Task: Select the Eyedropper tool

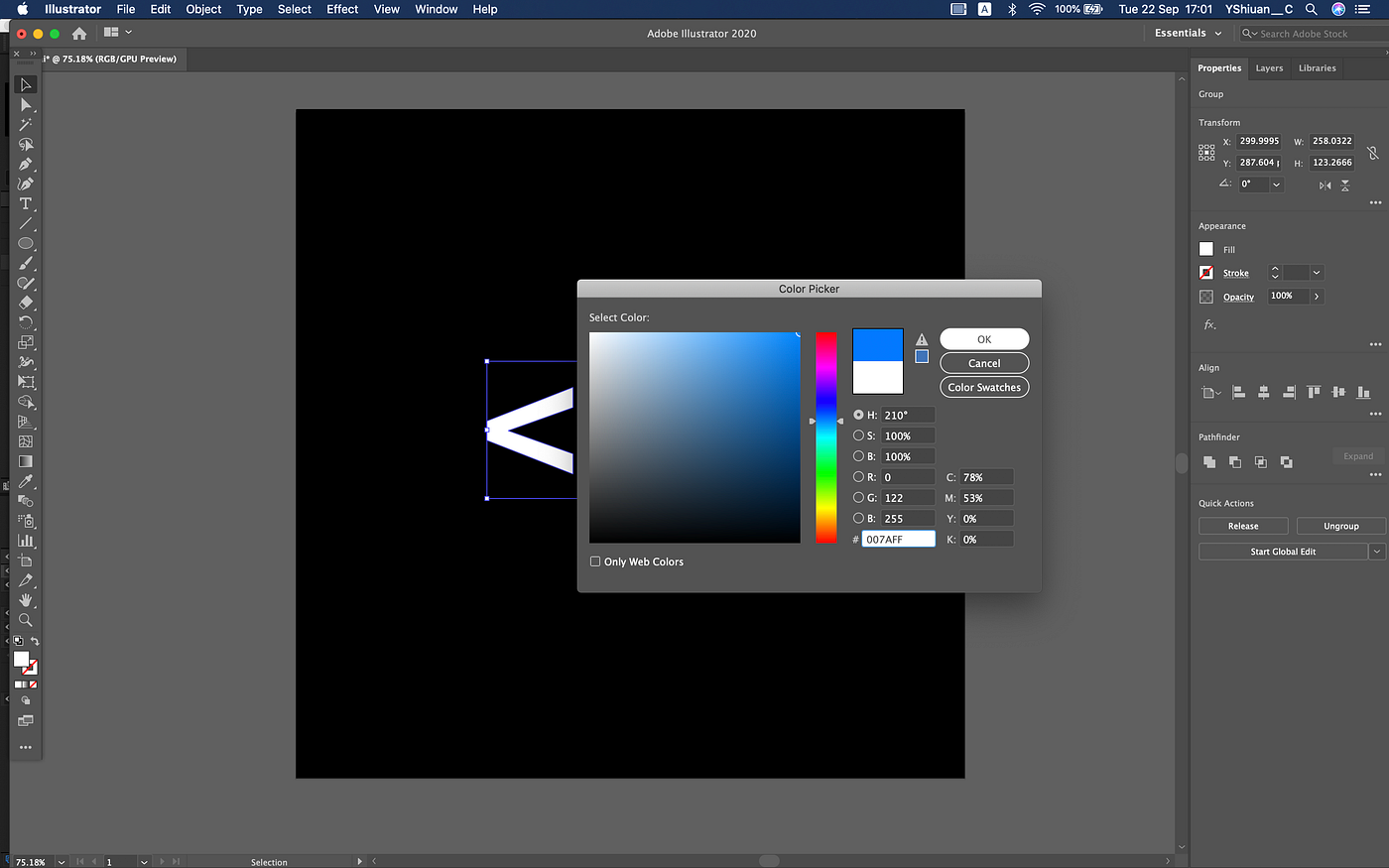Action: [26, 481]
